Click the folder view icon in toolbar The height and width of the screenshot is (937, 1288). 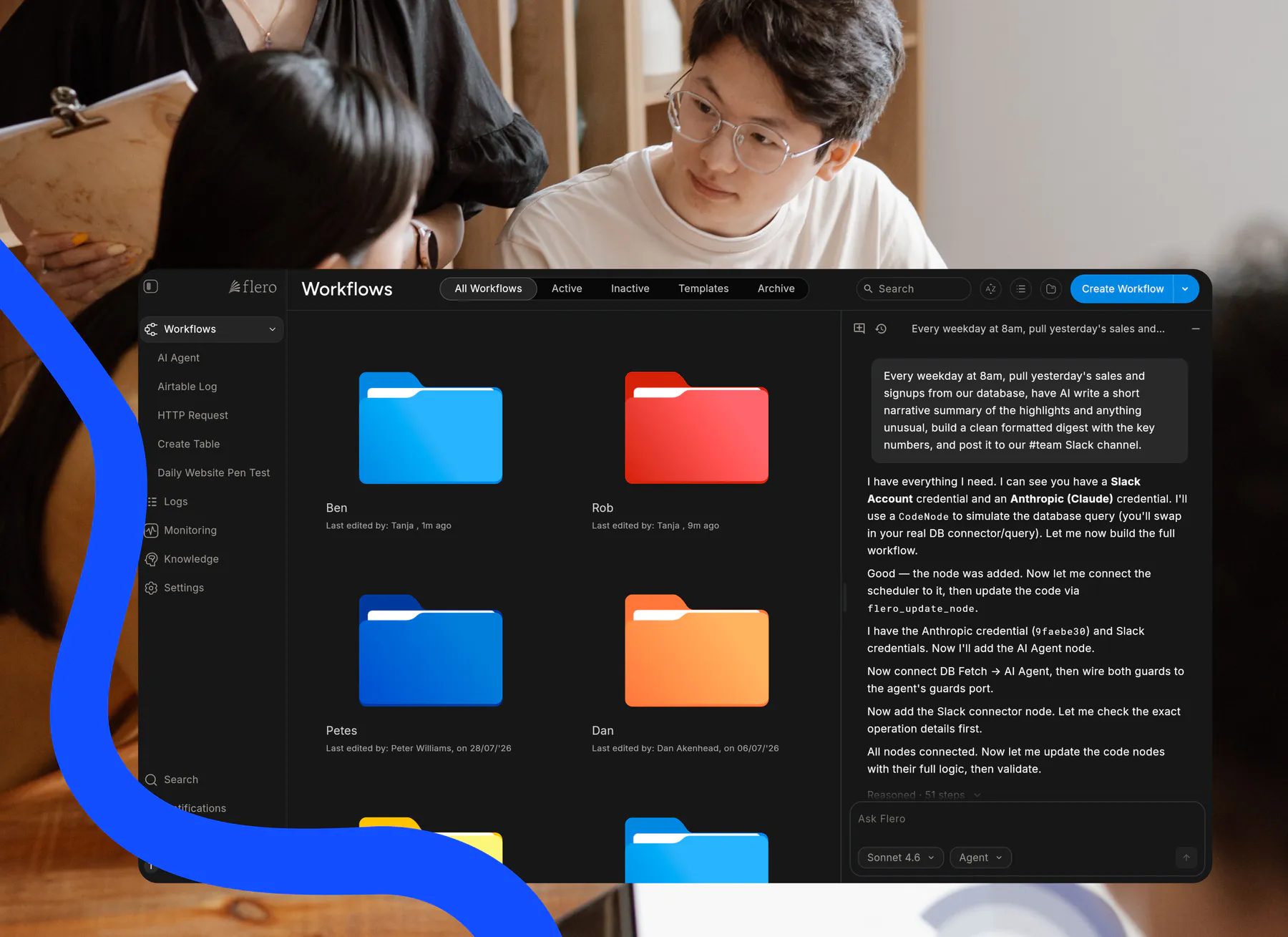1051,288
